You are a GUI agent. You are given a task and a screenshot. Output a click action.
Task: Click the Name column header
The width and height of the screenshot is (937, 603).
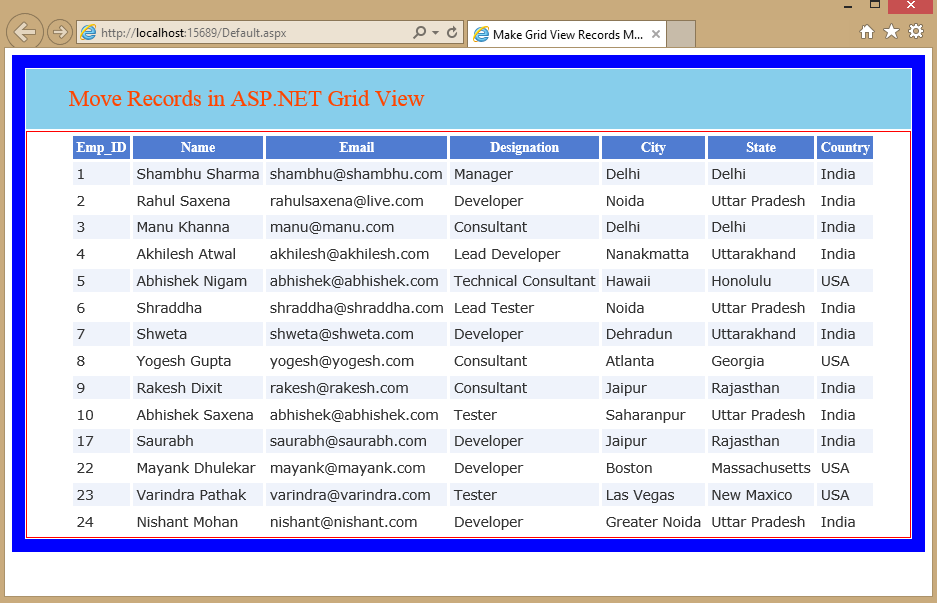point(198,148)
